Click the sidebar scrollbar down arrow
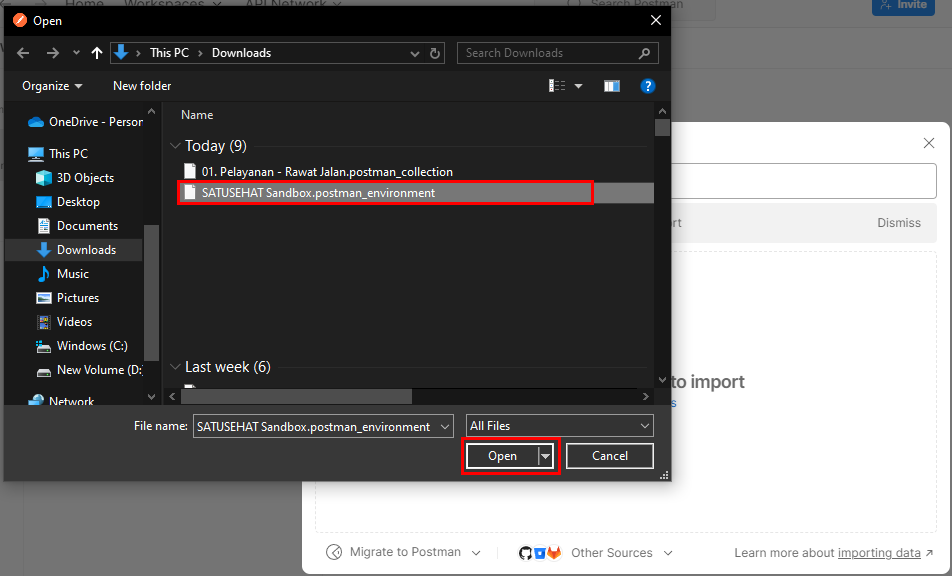Image resolution: width=952 pixels, height=576 pixels. tap(151, 397)
